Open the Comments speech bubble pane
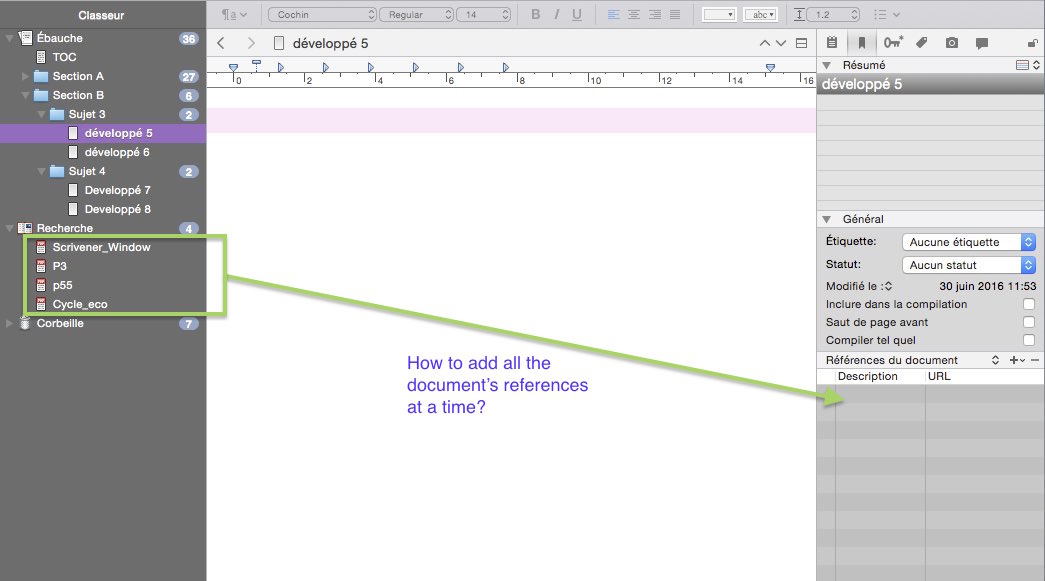The height and width of the screenshot is (581, 1045). click(x=982, y=43)
